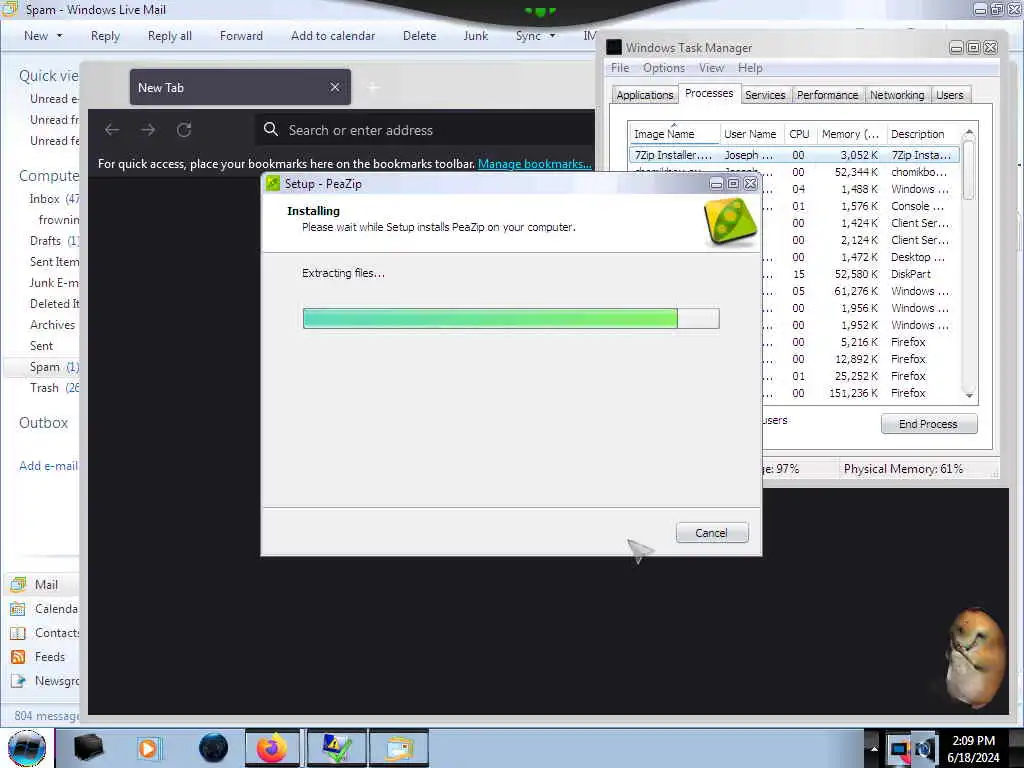Sort processes by CPU column

click(799, 134)
